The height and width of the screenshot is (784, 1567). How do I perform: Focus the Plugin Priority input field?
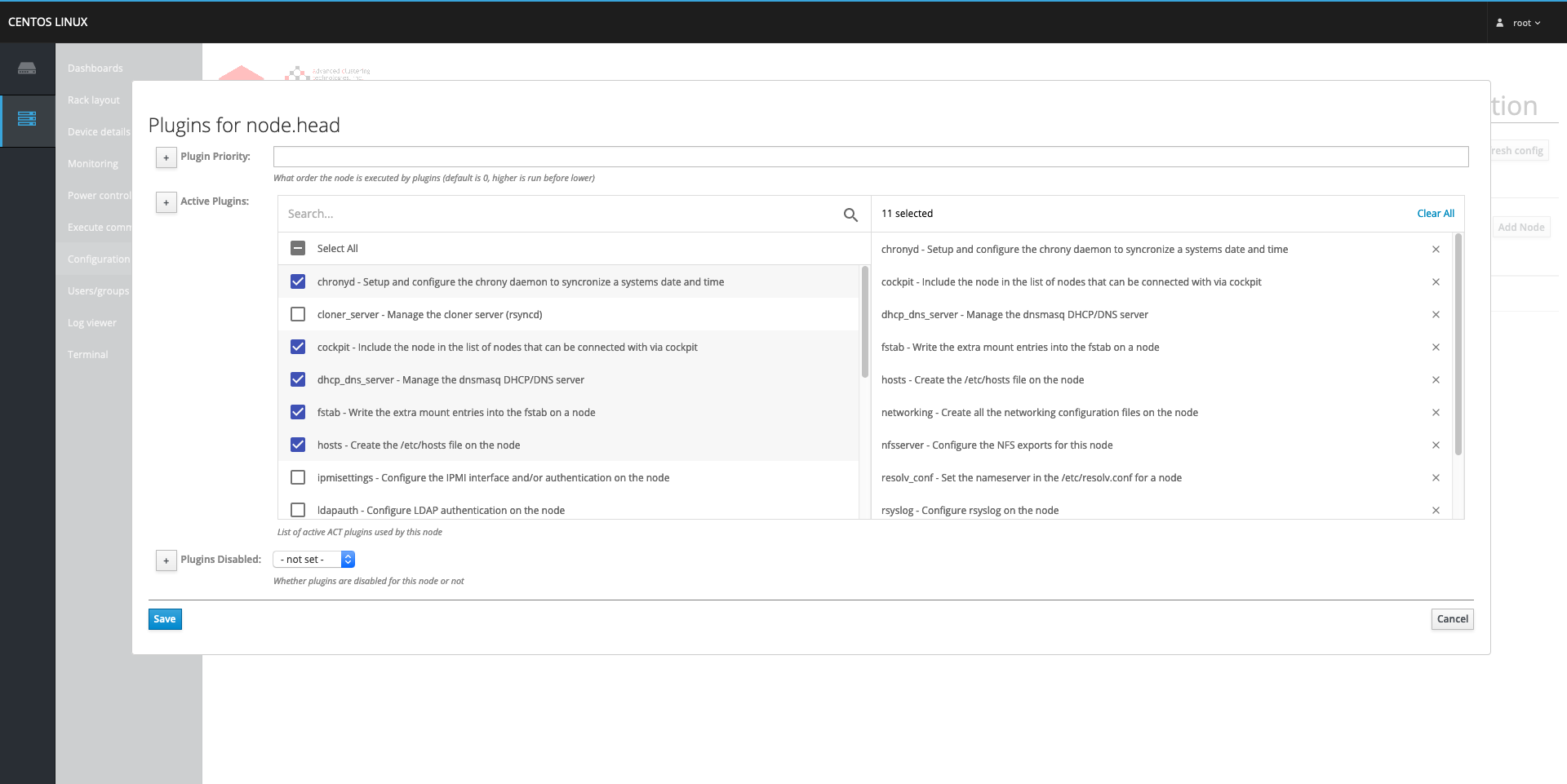[x=870, y=157]
